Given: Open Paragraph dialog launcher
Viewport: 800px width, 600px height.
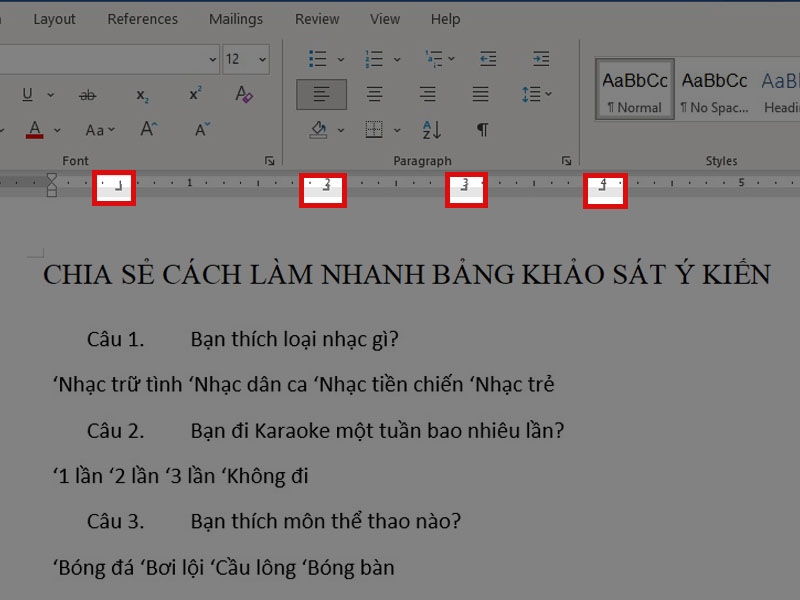Looking at the screenshot, I should 566,161.
